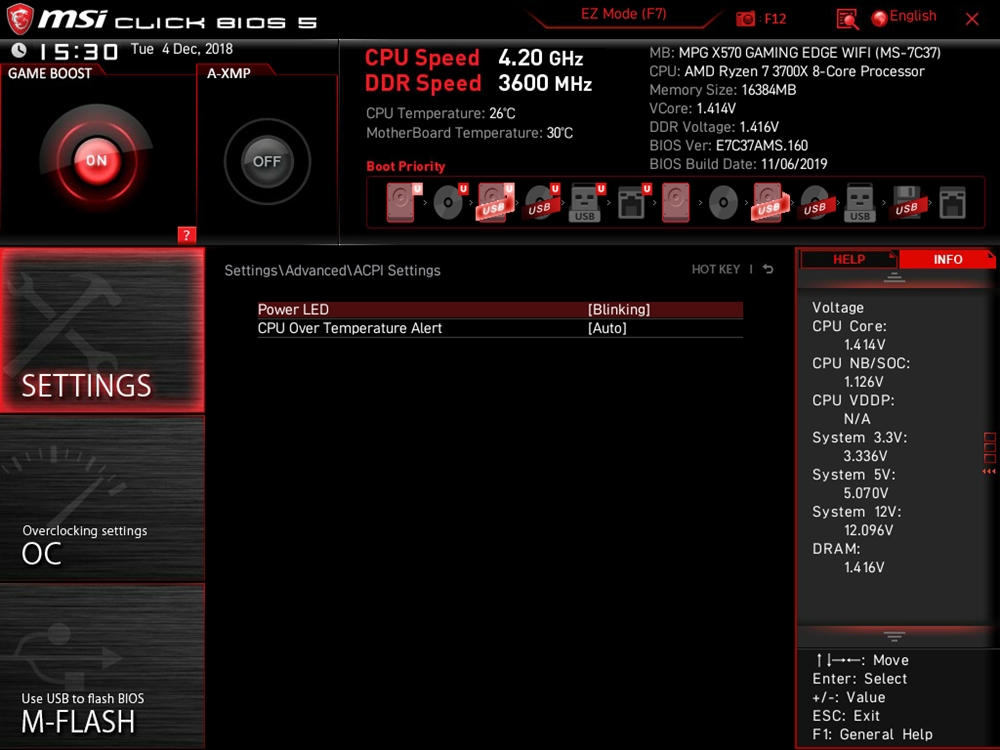Take a screenshot with the F12 camera icon
1000x750 pixels.
pos(745,18)
